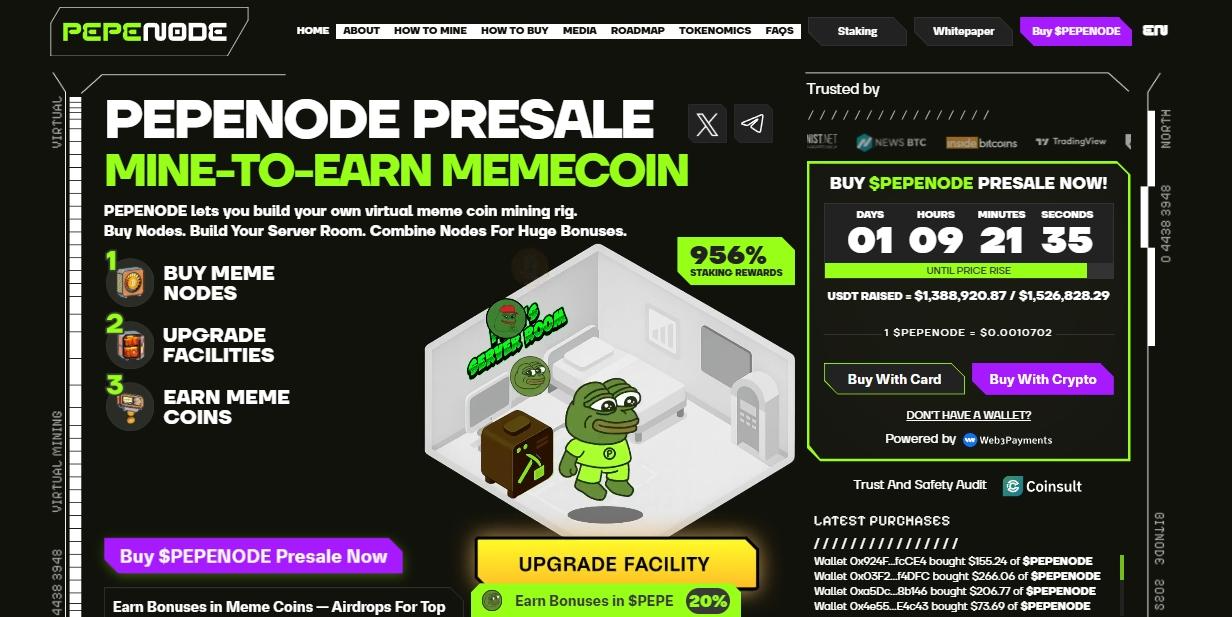Open the TOKENOMICS menu item
The height and width of the screenshot is (617, 1232).
pos(715,30)
